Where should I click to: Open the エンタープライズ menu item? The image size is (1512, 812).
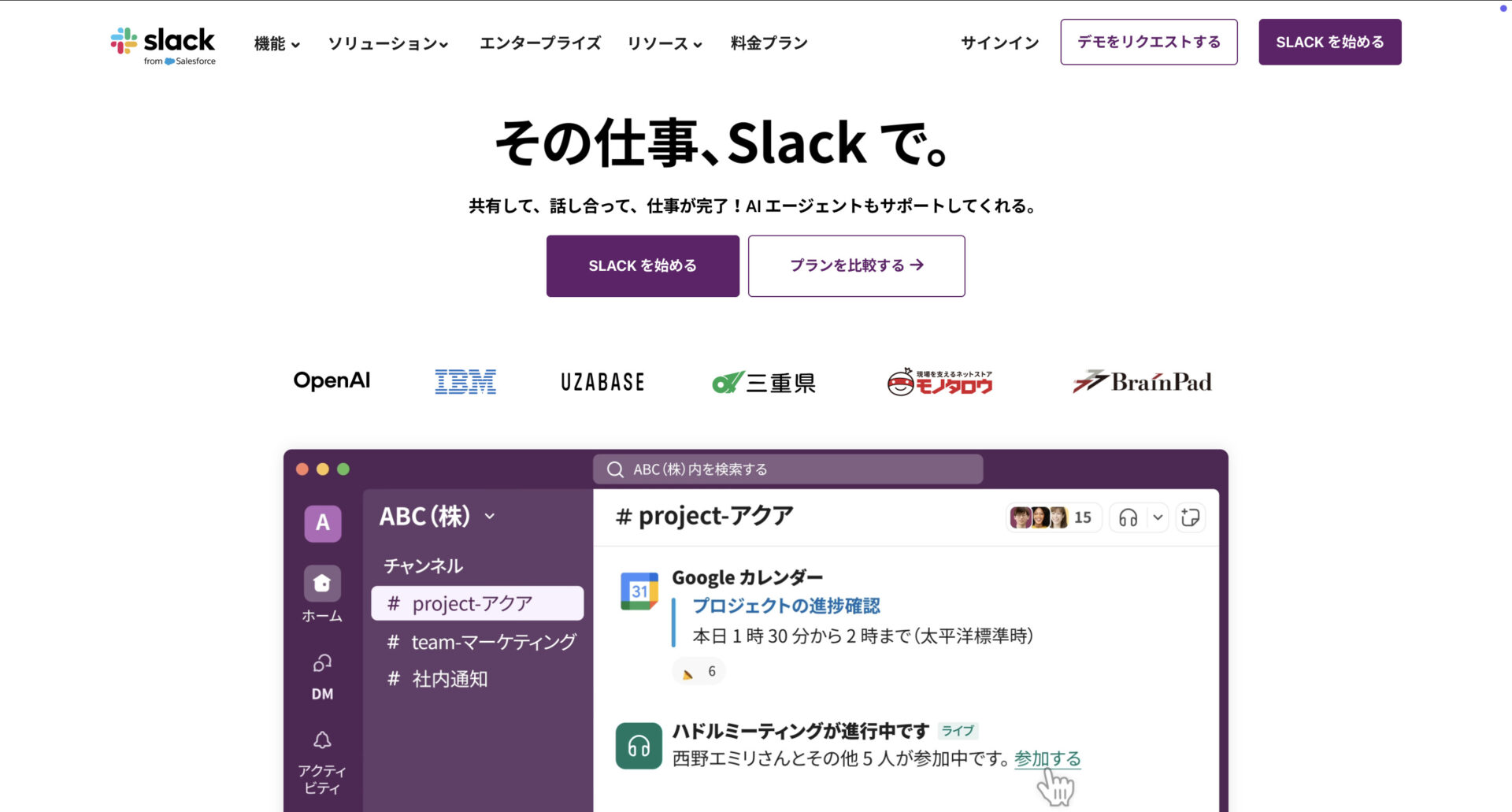539,44
